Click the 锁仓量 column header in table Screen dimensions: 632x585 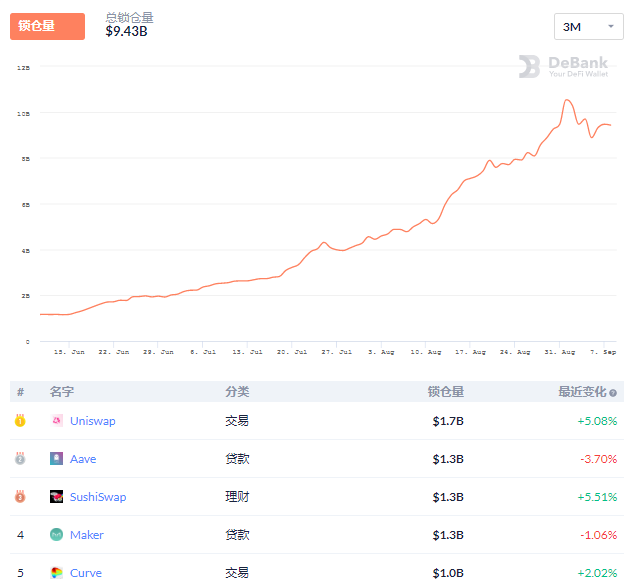[x=446, y=391]
